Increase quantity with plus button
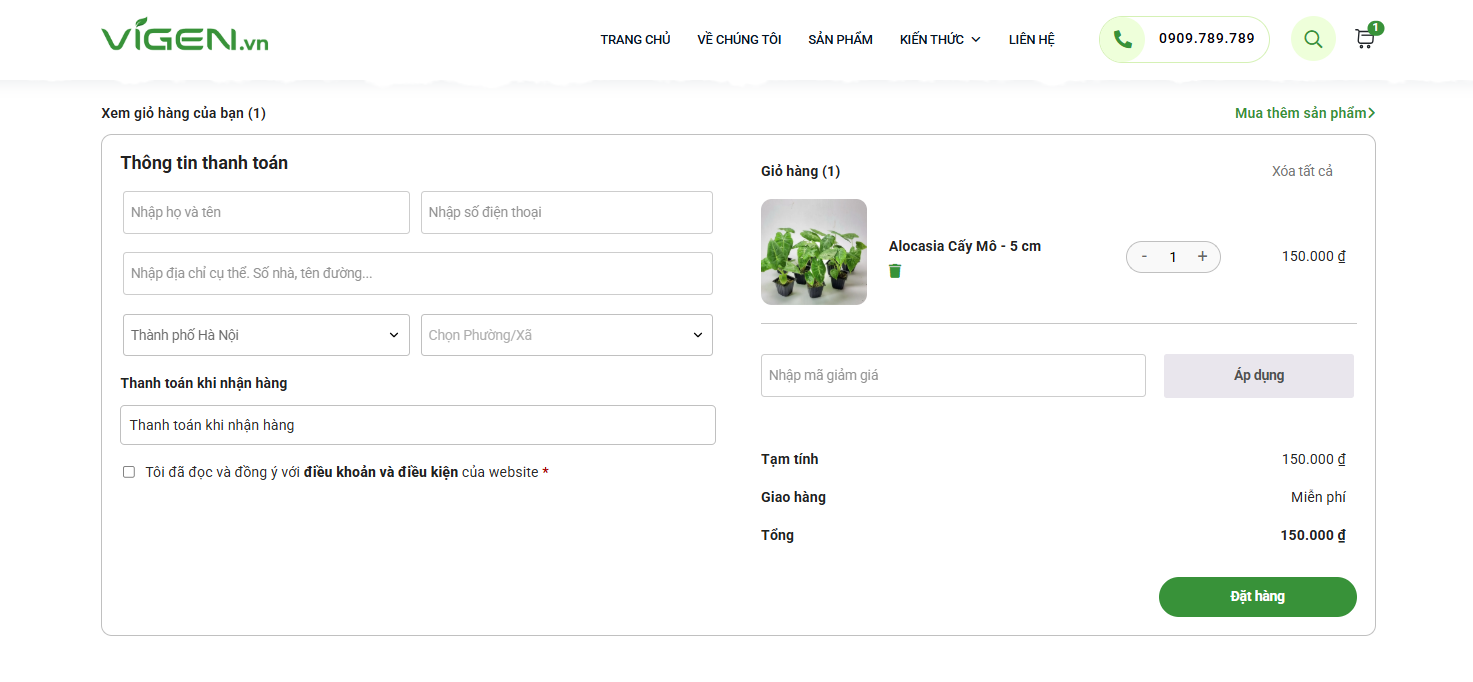This screenshot has width=1473, height=682. coord(1202,257)
